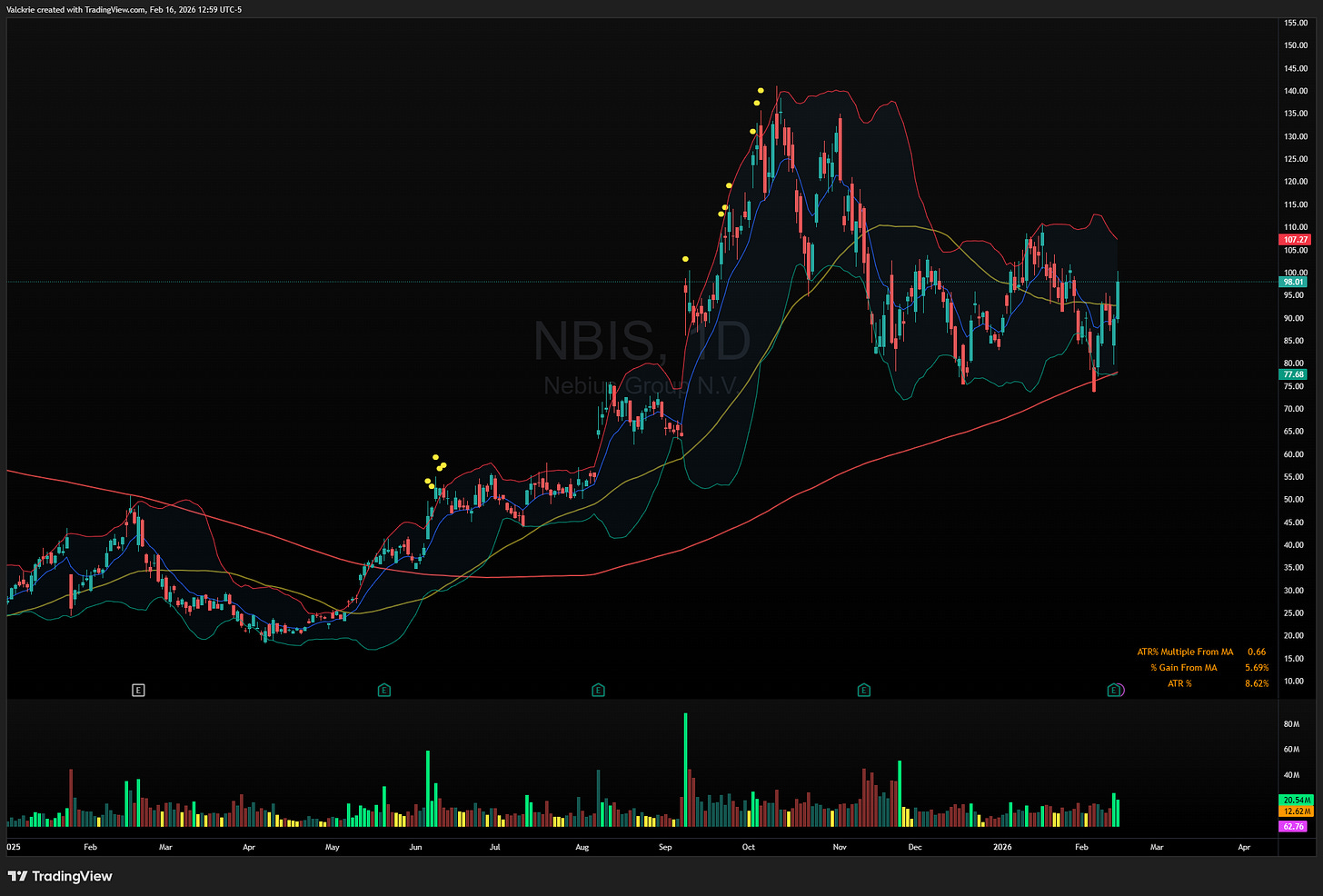Screen dimensions: 1323x896
Task: Open the white earnings marker in late February 2025
Action: (x=138, y=691)
